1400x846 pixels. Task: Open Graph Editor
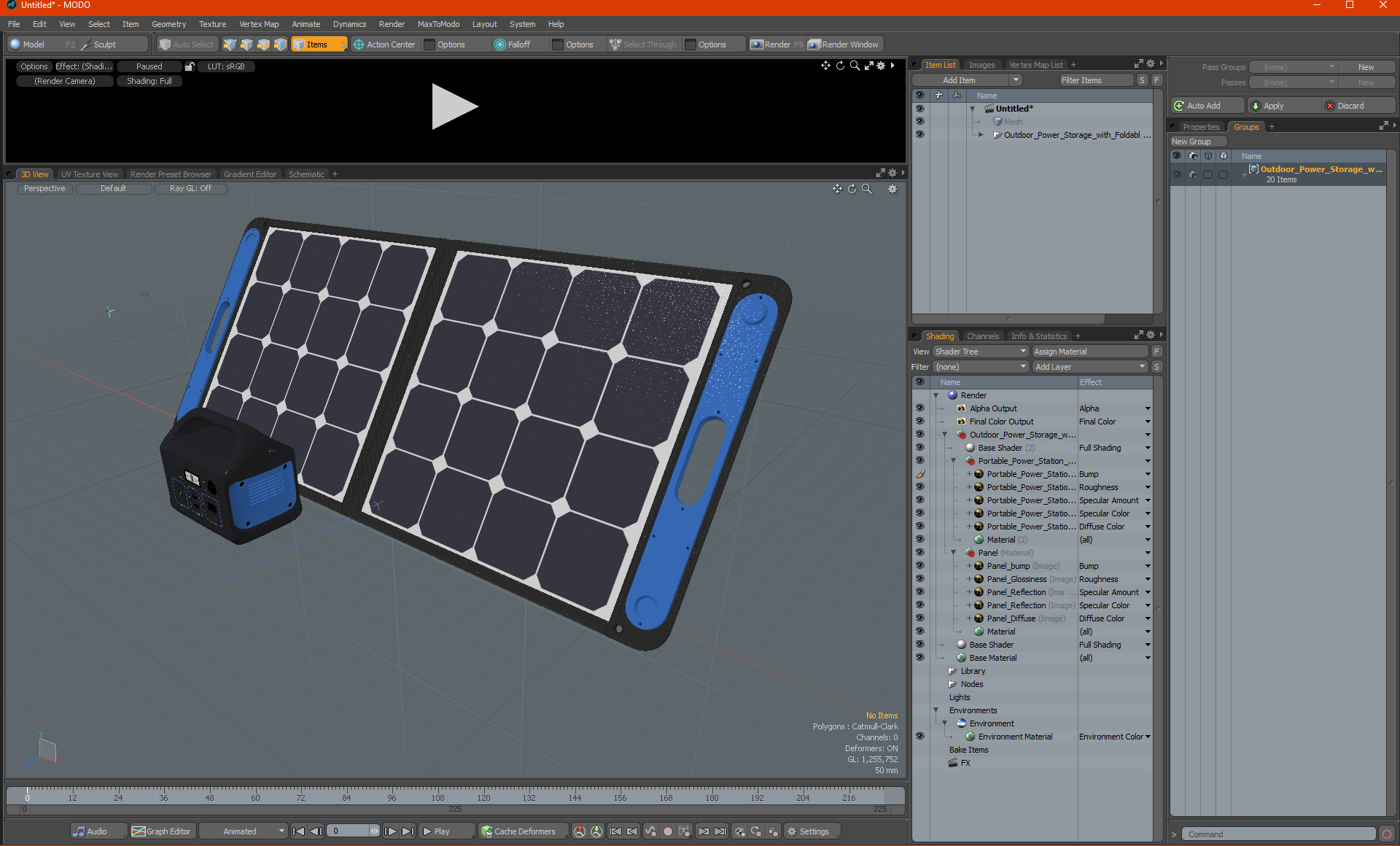coord(162,831)
